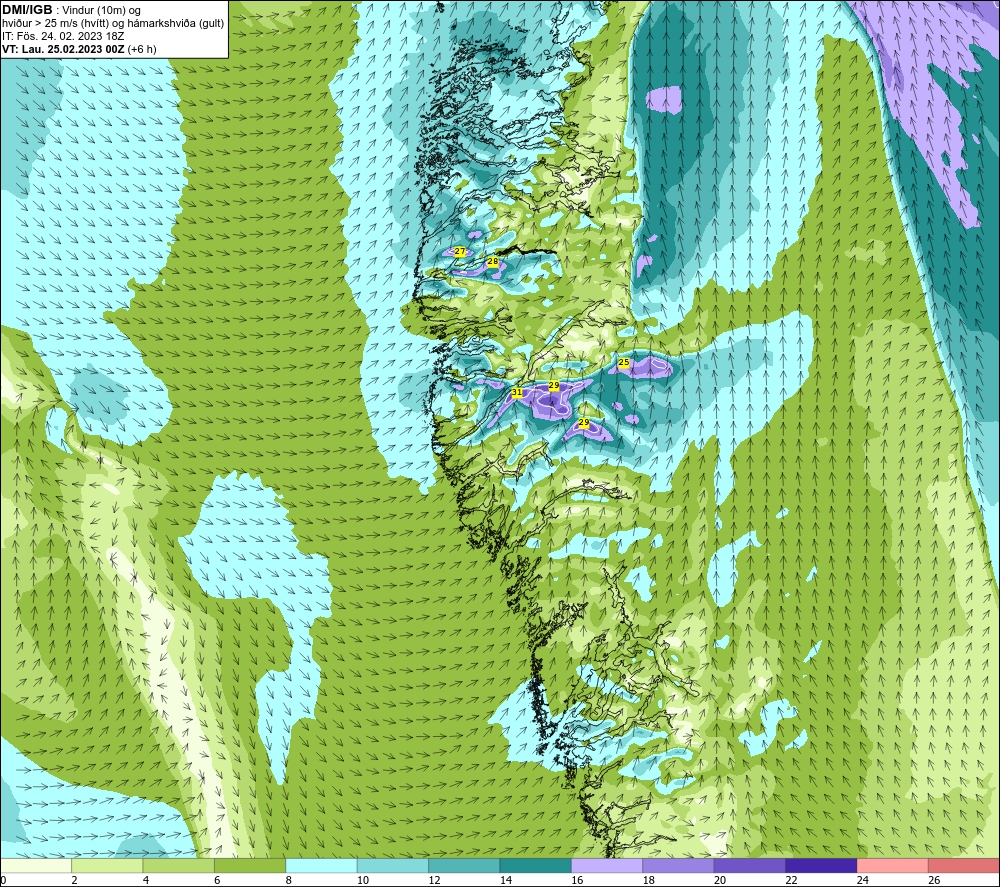Click the scale tick number 0
Viewport: 1000px width, 887px height.
pos(3,880)
